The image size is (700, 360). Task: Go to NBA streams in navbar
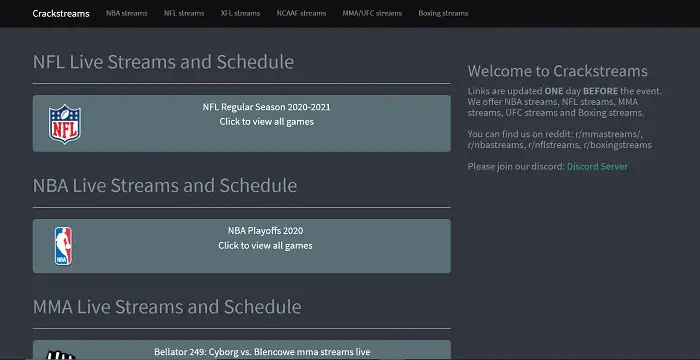tap(126, 13)
